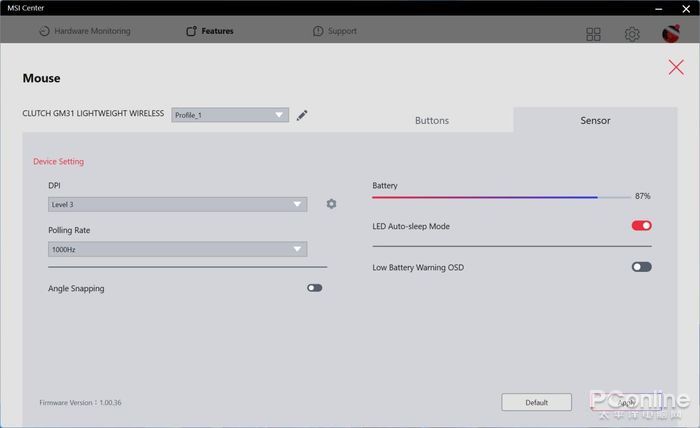The height and width of the screenshot is (428, 700).
Task: Expand the Profile_1 dropdown
Action: [230, 115]
